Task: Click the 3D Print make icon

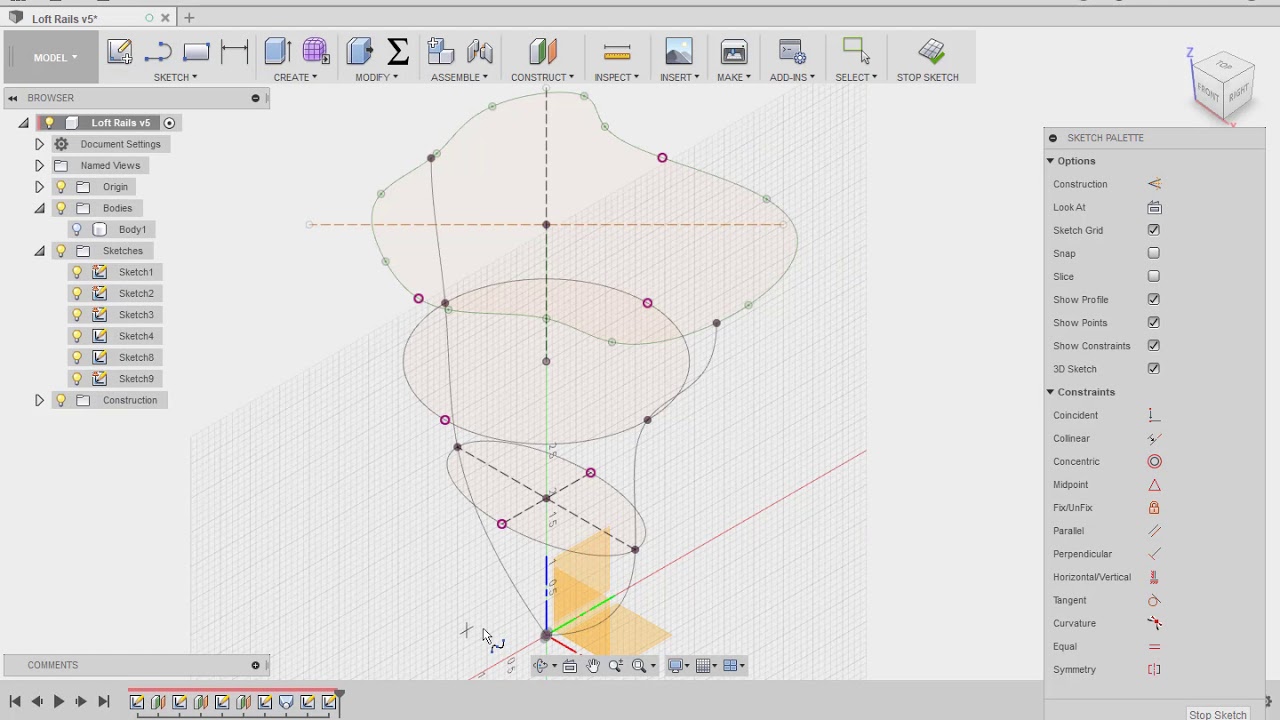Action: [734, 51]
